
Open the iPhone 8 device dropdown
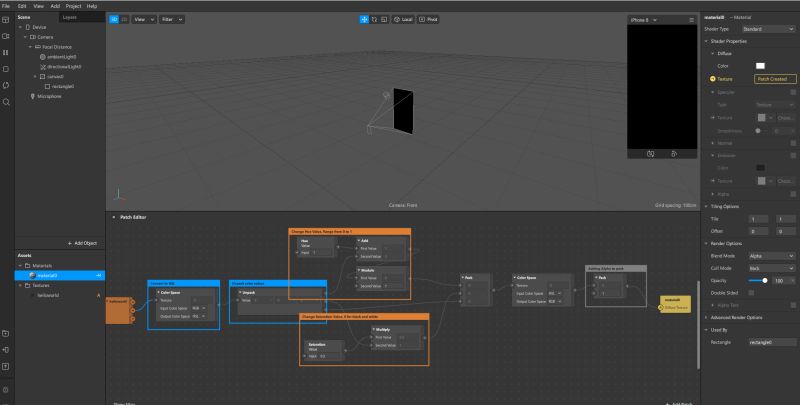click(643, 20)
